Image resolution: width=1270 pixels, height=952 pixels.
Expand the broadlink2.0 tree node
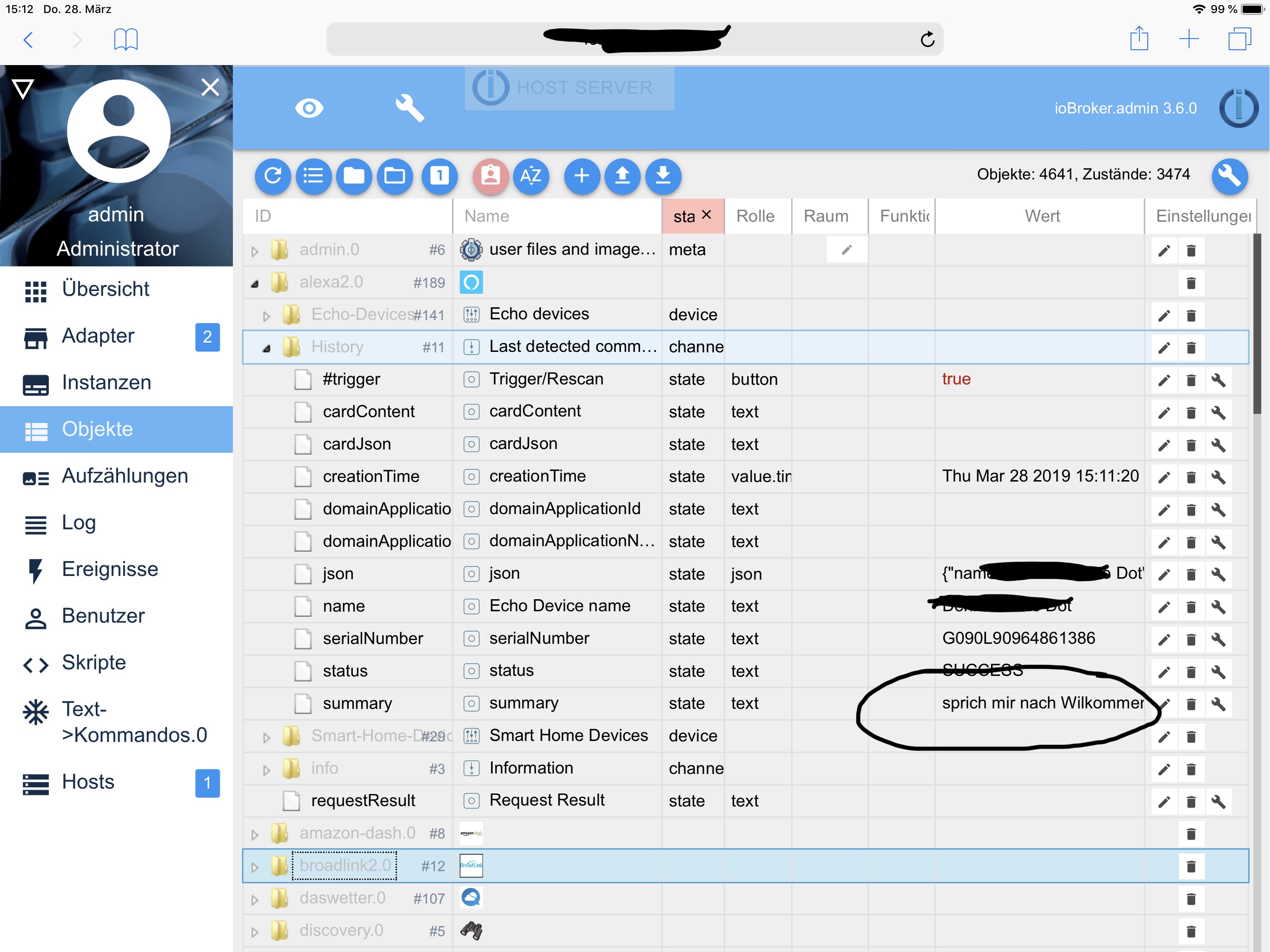tap(255, 867)
